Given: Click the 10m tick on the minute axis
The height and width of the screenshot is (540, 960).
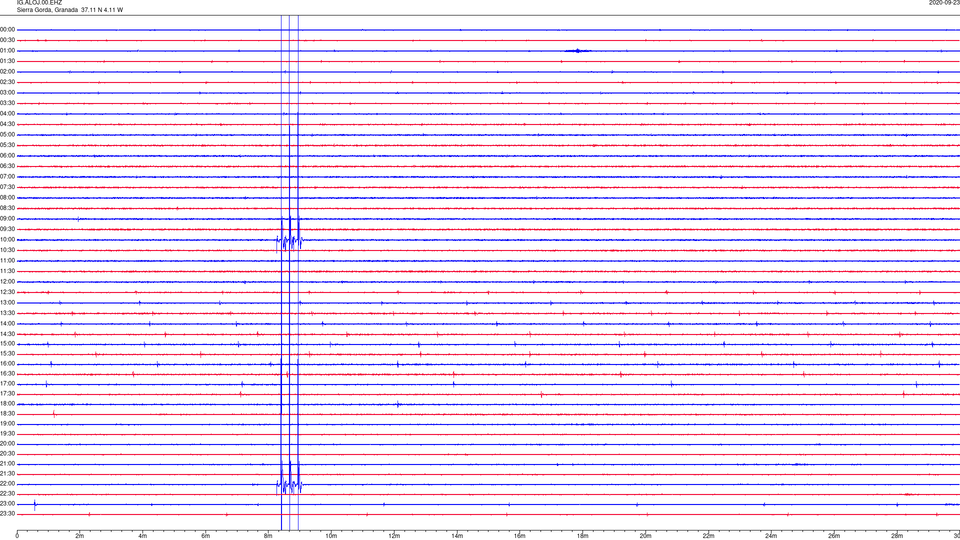Looking at the screenshot, I should coord(331,536).
